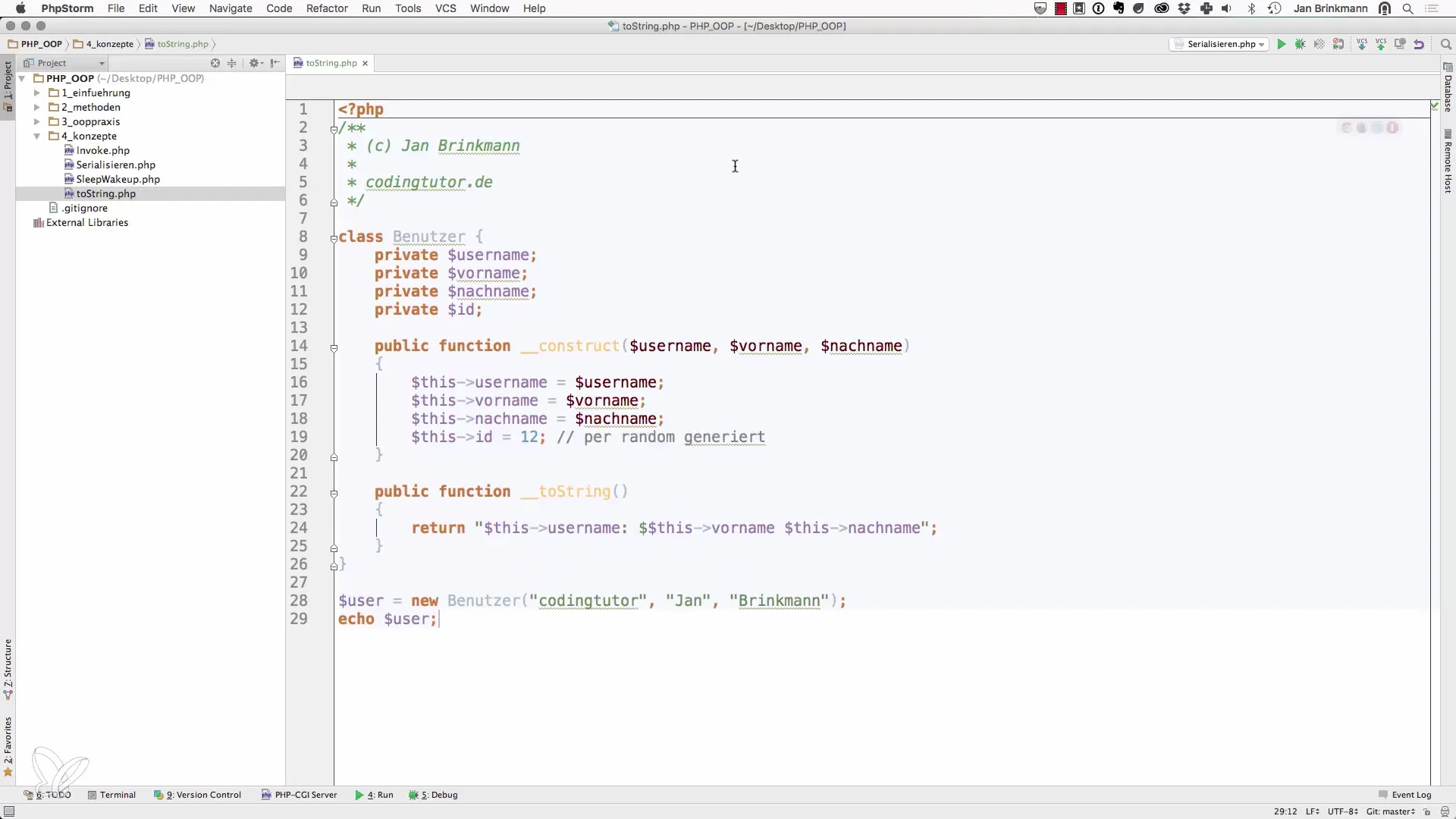Image resolution: width=1456 pixels, height=819 pixels.
Task: Collapse the PHP_OOP root folder
Action: coord(22,78)
